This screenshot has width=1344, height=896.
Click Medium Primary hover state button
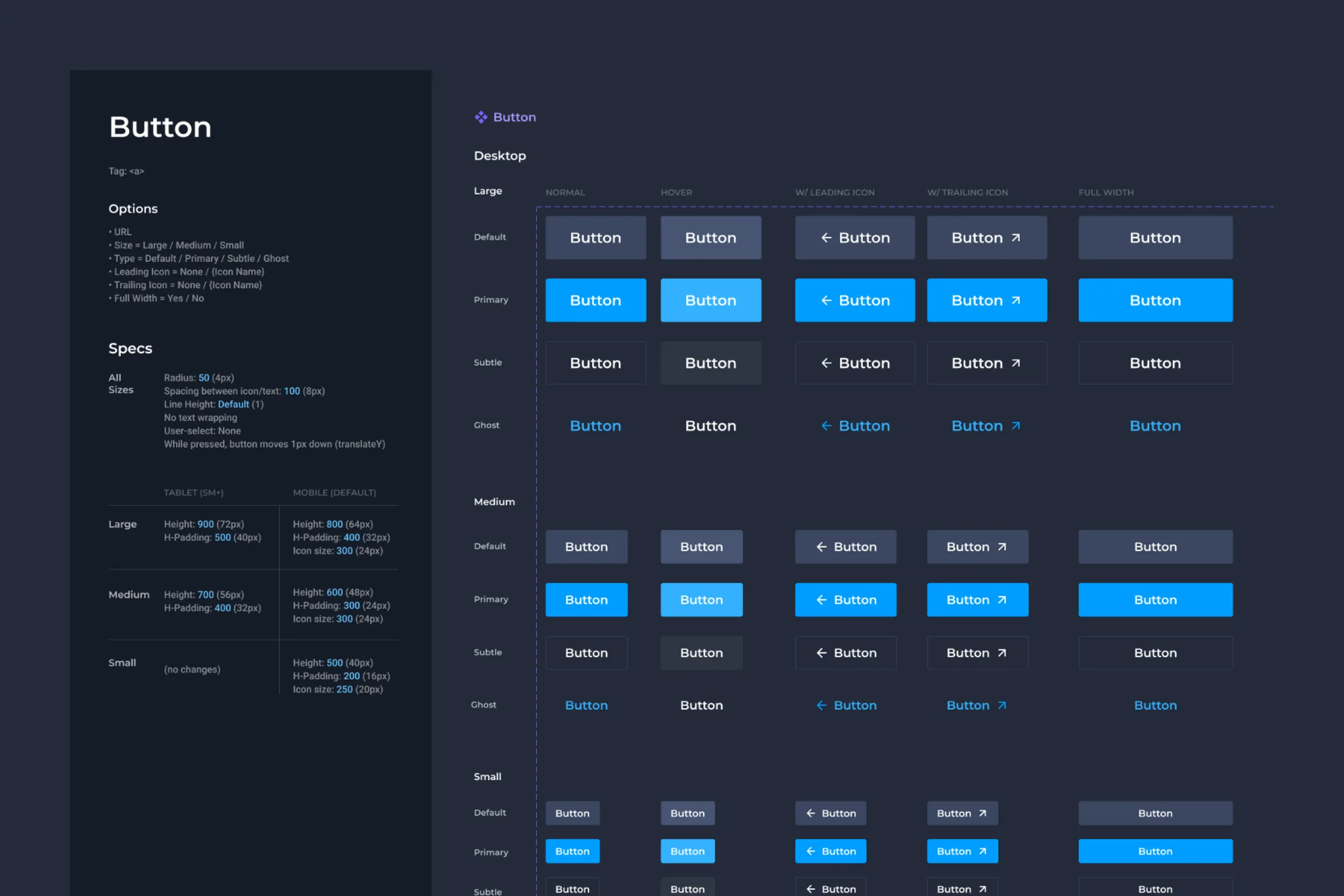701,600
